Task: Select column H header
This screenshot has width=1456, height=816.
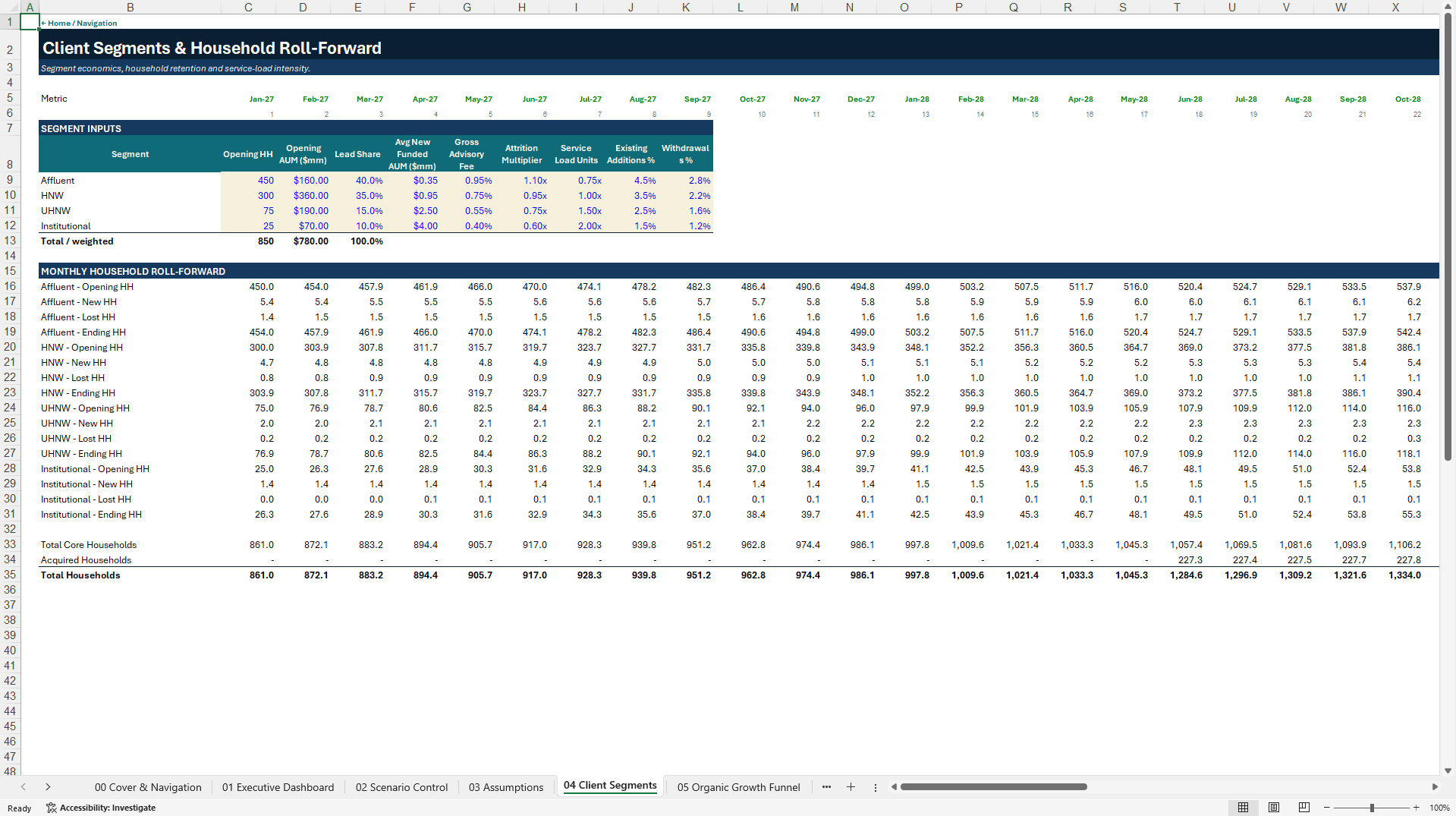Action: [521, 7]
